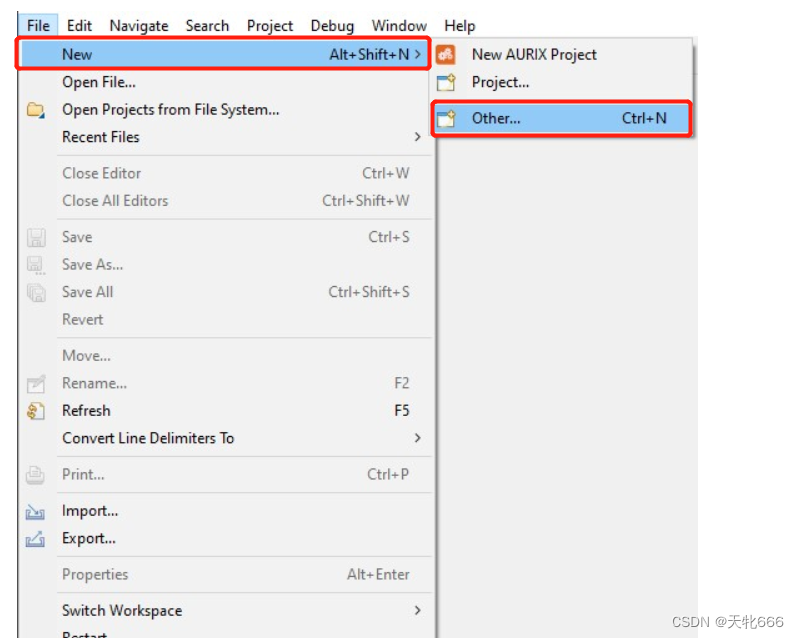Select the New menu entry

click(x=224, y=54)
